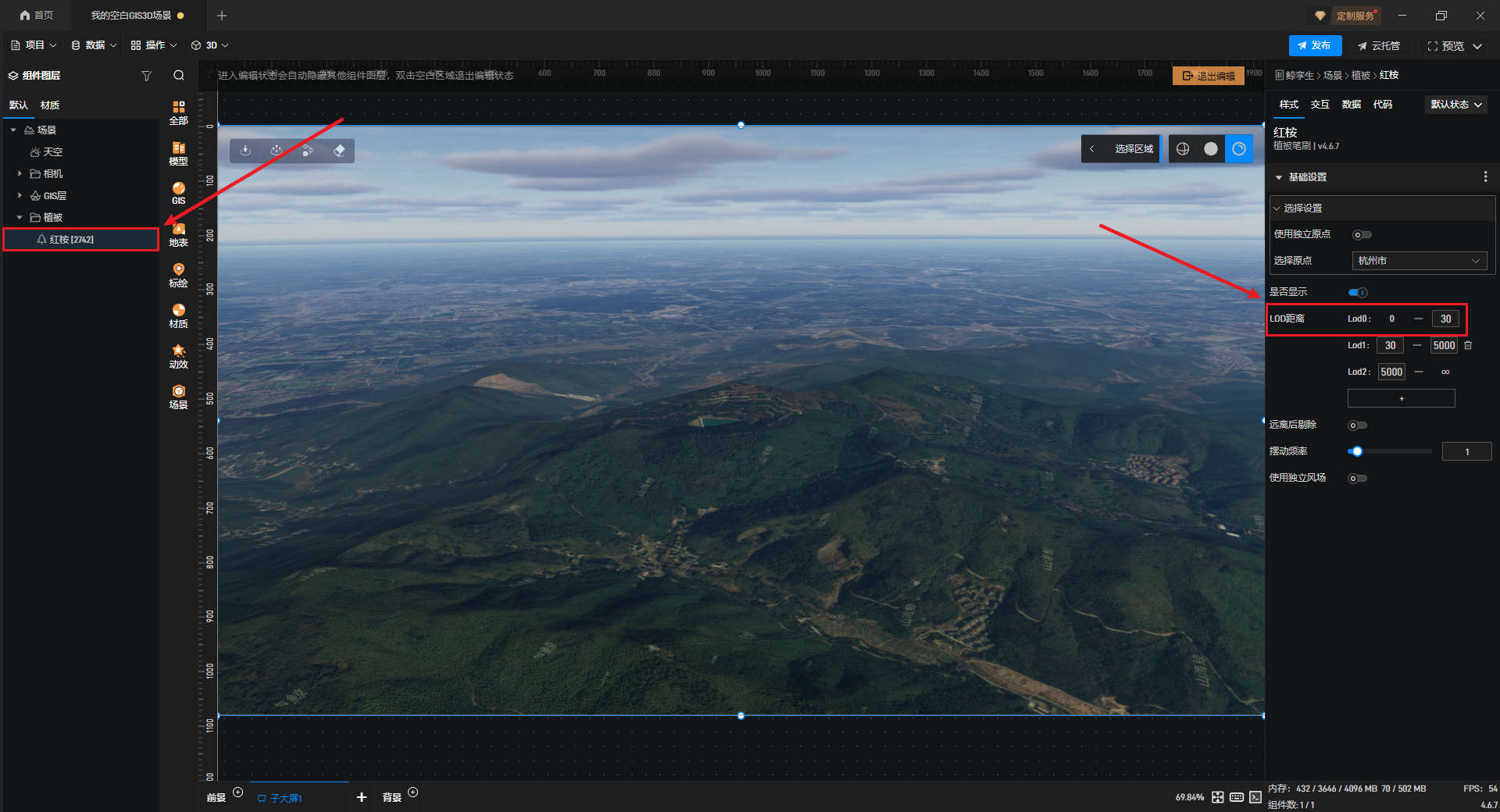Adjust the 摆动频率 slider handle

(x=1357, y=451)
